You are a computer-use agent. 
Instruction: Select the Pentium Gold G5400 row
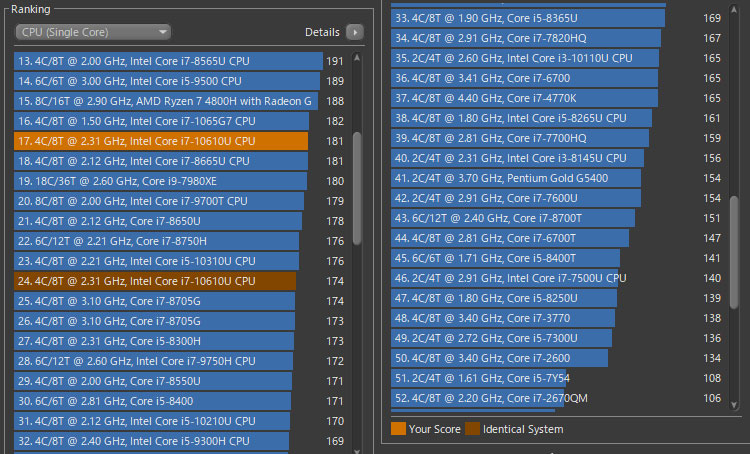point(515,178)
